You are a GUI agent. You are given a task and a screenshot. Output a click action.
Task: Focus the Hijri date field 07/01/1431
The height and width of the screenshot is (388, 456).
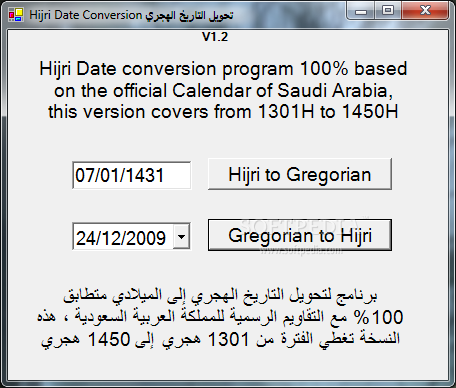point(131,175)
